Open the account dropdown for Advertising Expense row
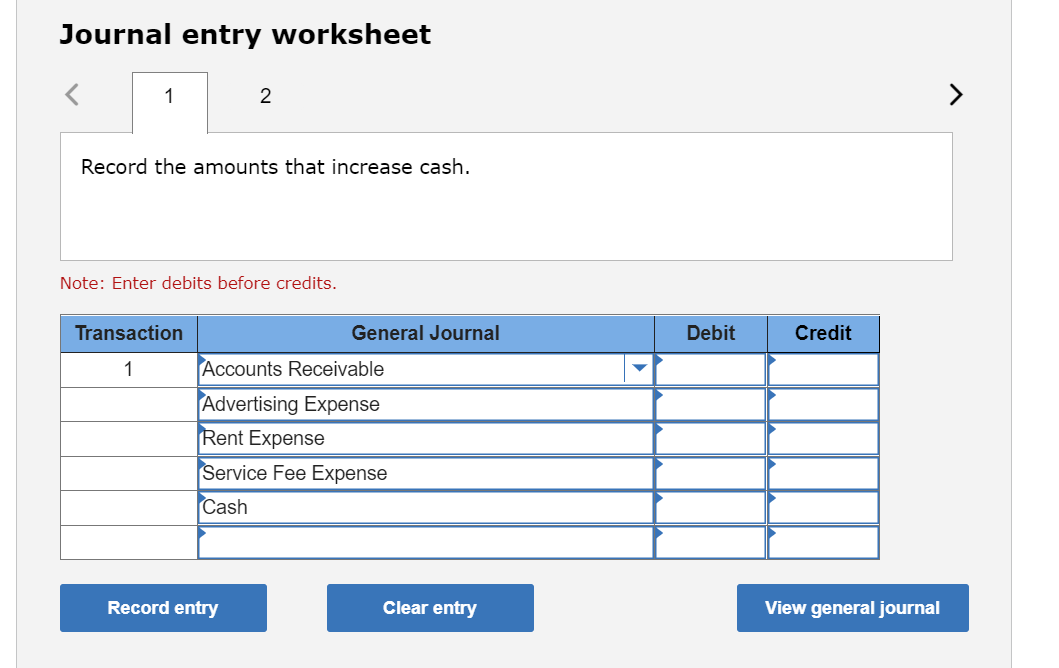Image resolution: width=1059 pixels, height=668 pixels. click(638, 404)
